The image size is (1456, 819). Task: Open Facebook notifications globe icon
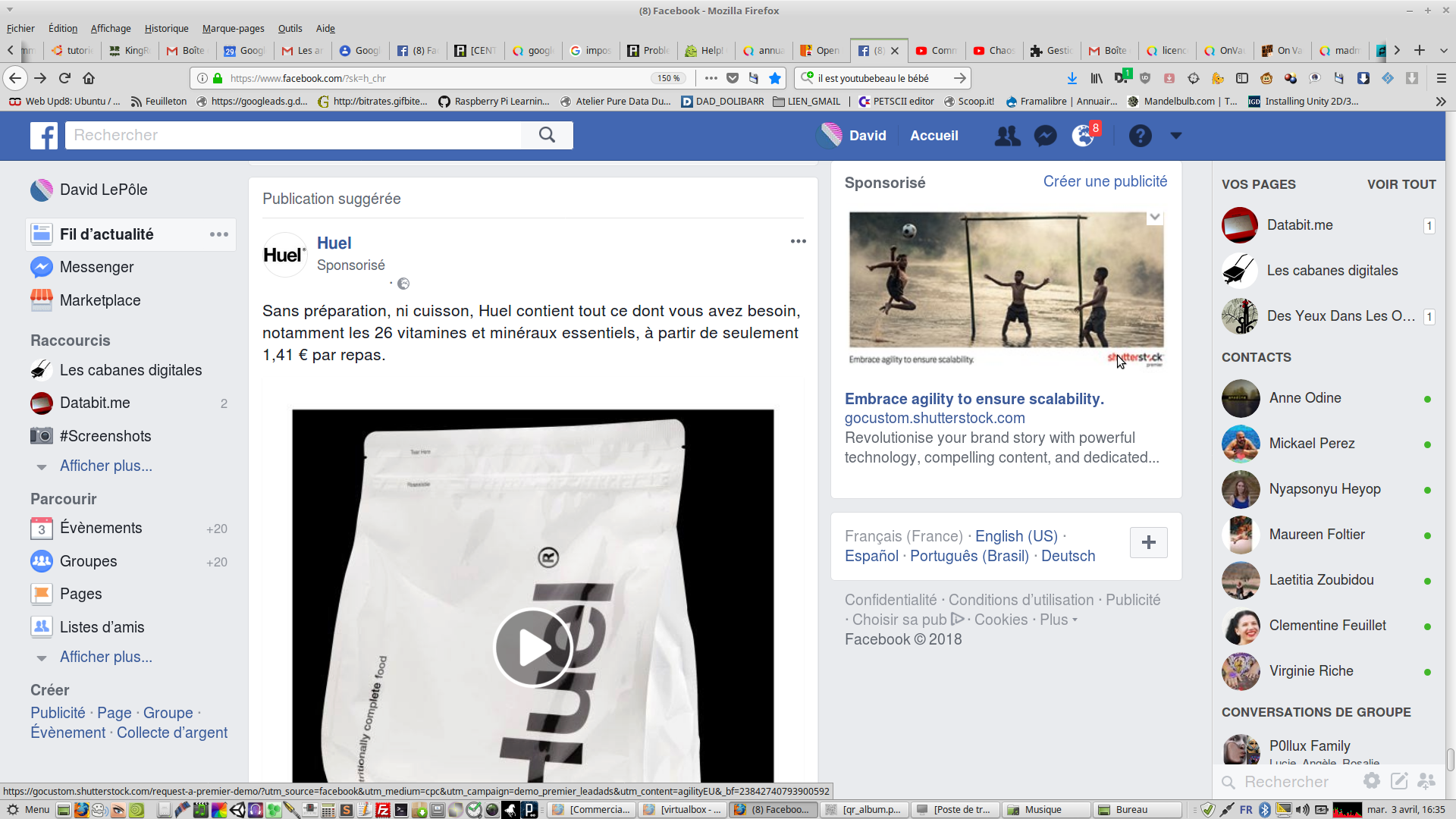click(x=1083, y=136)
